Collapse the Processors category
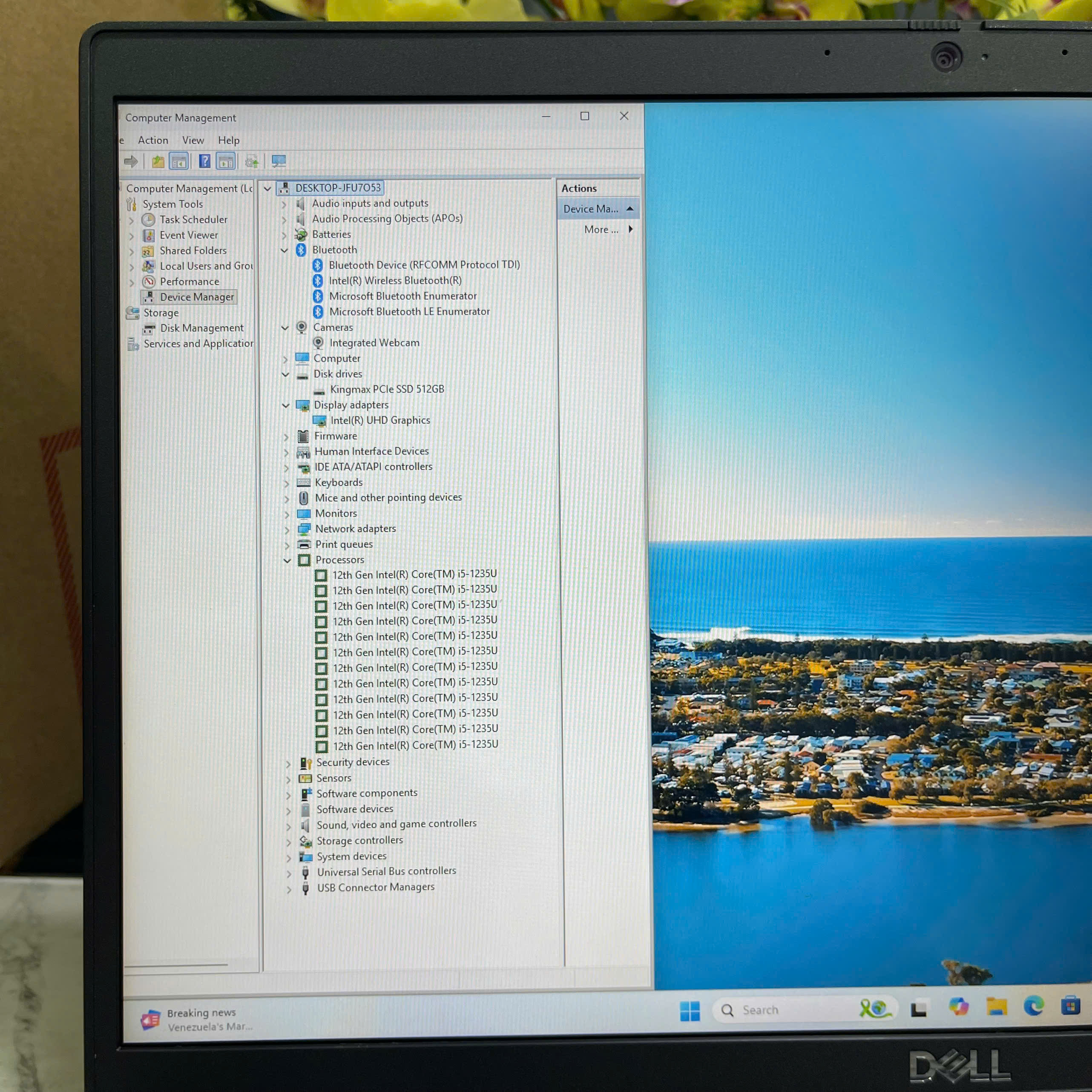The image size is (1092, 1092). click(287, 561)
